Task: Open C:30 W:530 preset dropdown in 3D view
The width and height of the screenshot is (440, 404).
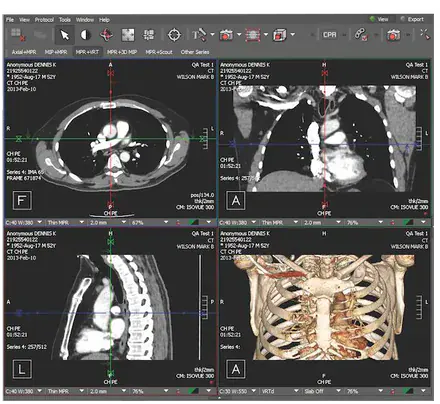Action: (238, 391)
